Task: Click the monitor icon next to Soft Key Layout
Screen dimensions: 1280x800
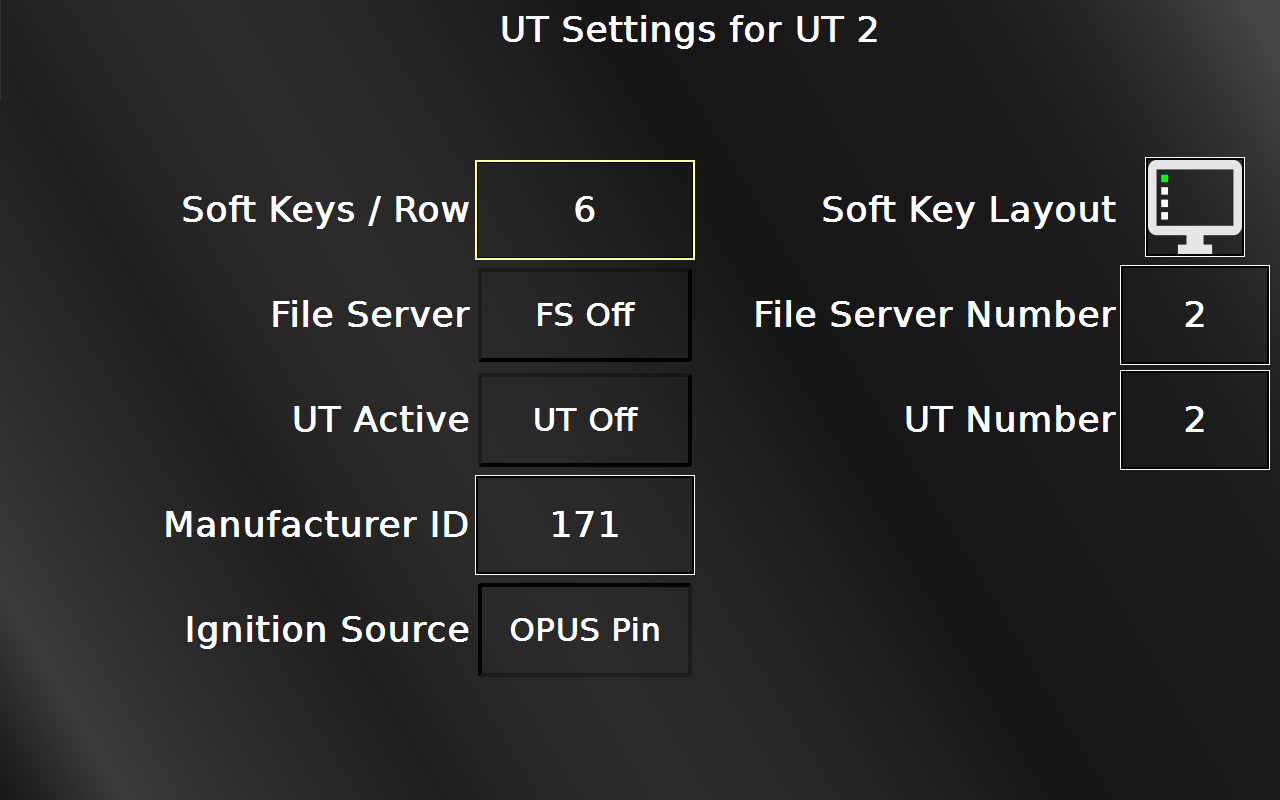Action: 1194,207
